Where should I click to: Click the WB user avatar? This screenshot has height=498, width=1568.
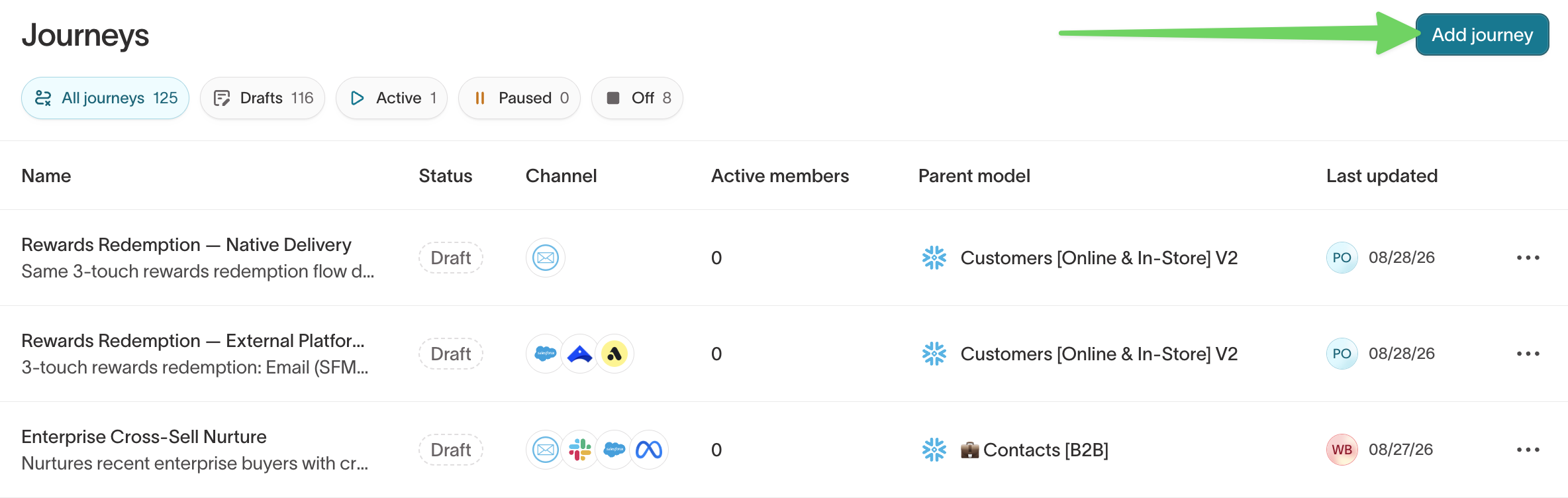click(x=1342, y=450)
